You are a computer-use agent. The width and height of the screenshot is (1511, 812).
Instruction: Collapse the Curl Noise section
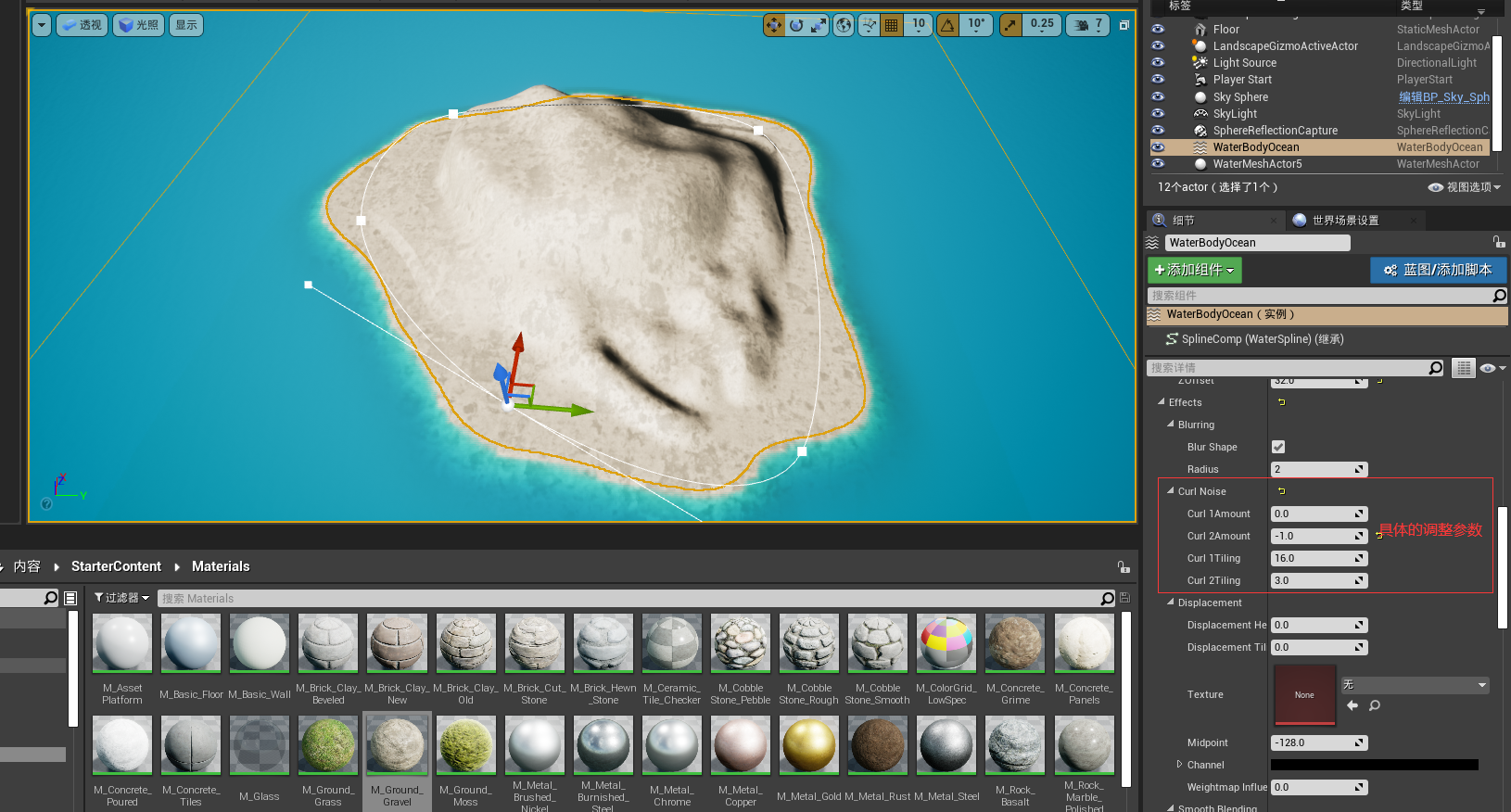pos(1171,491)
